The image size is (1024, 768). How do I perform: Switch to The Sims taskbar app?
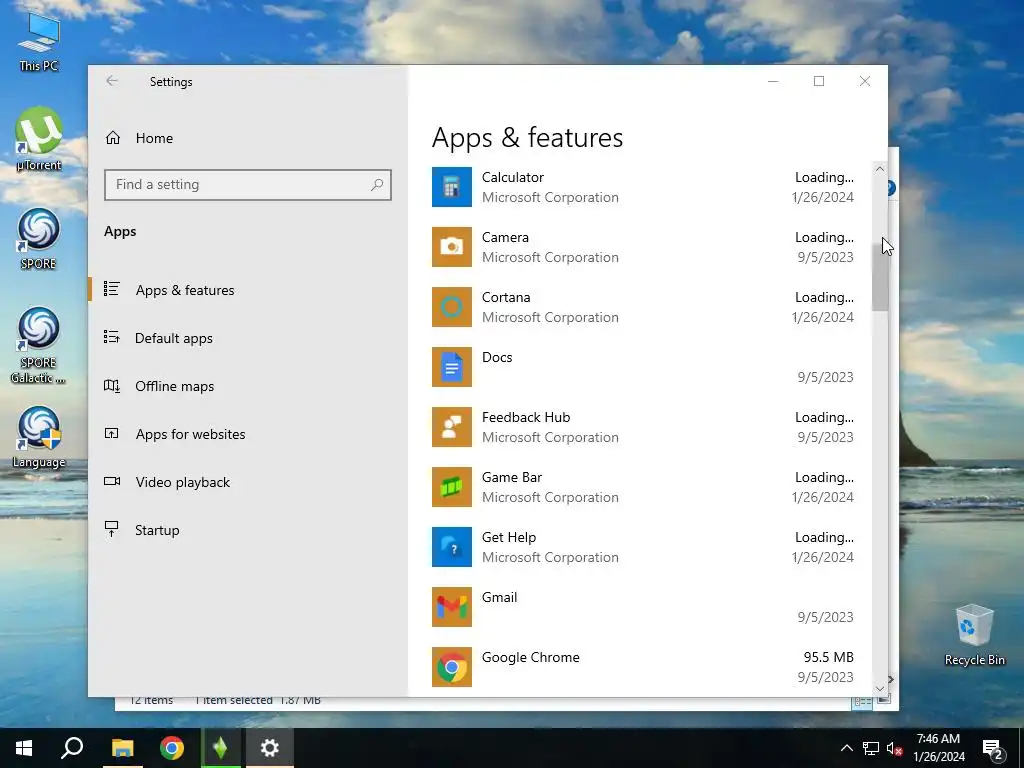[x=221, y=748]
